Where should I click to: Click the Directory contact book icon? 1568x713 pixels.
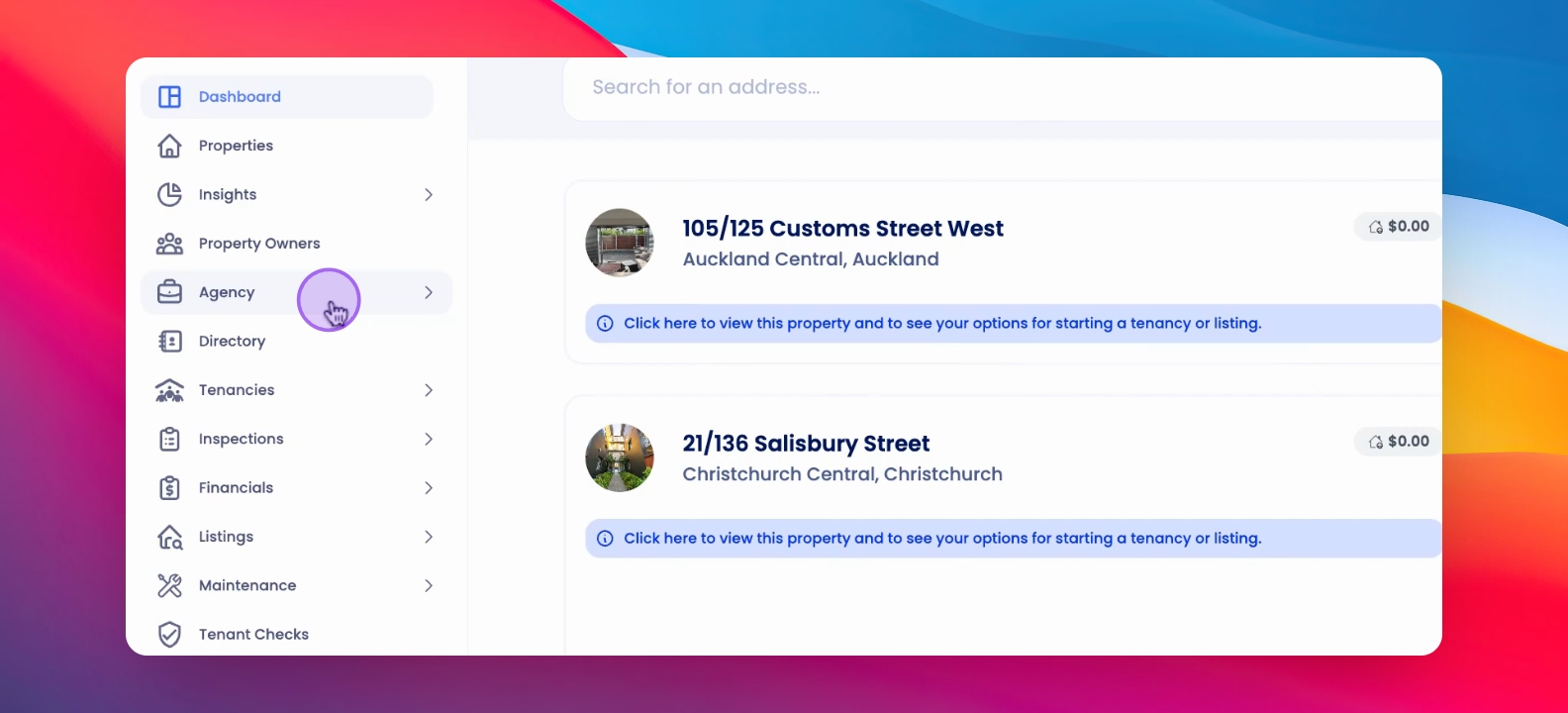coord(170,341)
